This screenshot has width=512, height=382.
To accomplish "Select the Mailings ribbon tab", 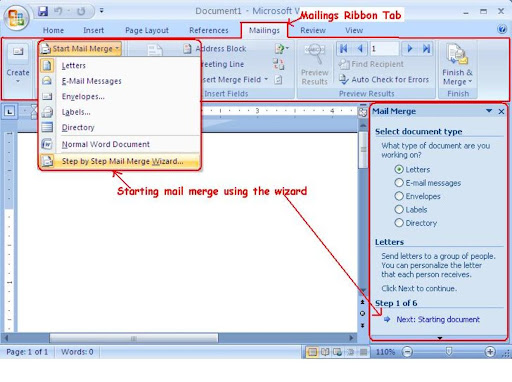I will coord(264,30).
